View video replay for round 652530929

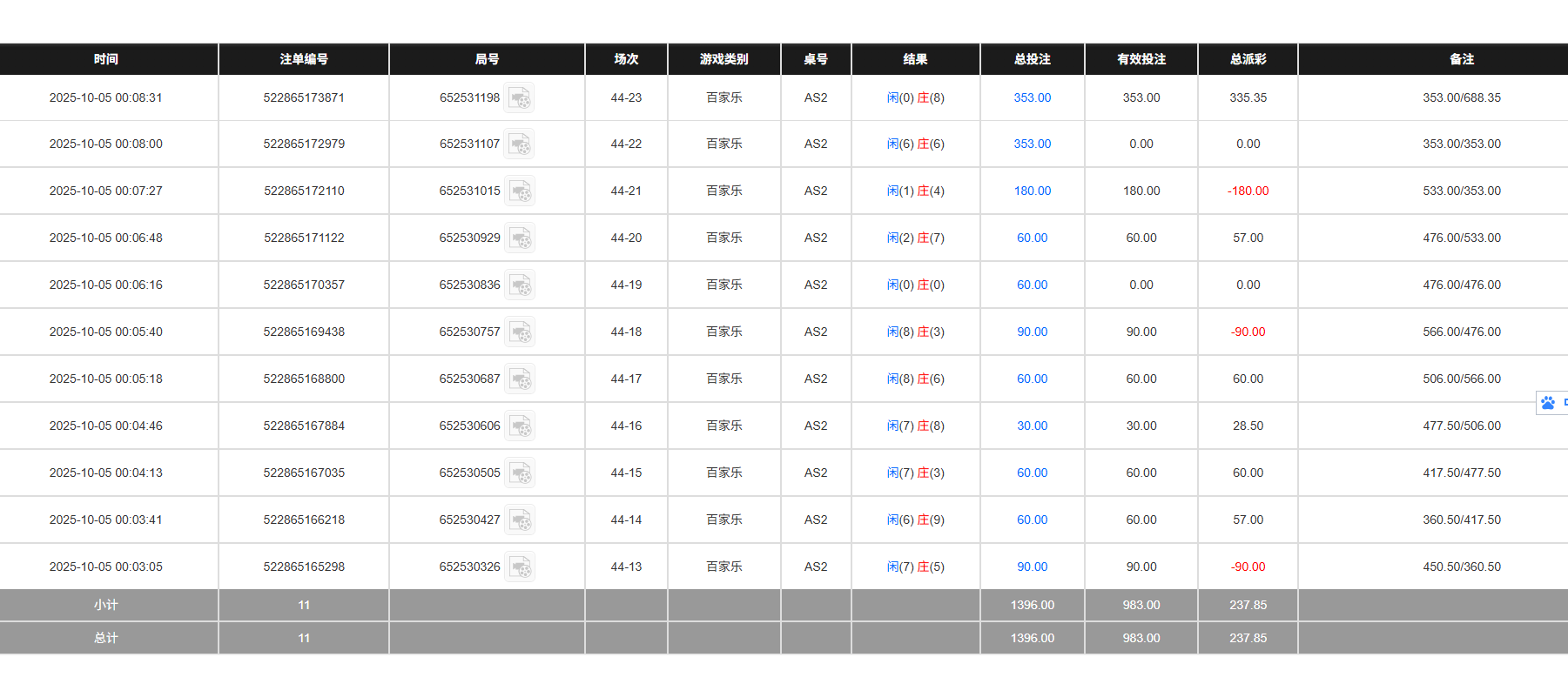click(520, 238)
